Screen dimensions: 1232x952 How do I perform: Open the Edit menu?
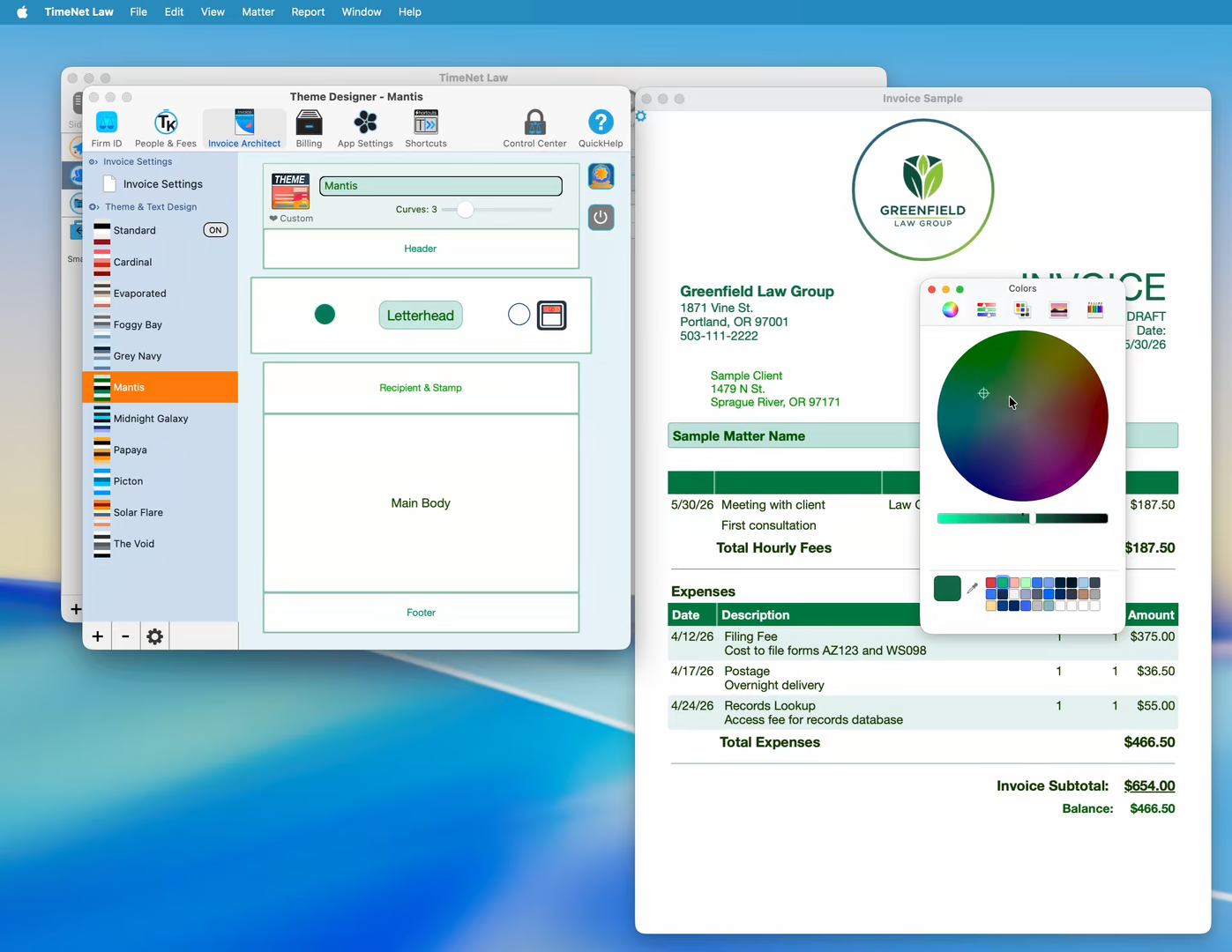[x=174, y=11]
